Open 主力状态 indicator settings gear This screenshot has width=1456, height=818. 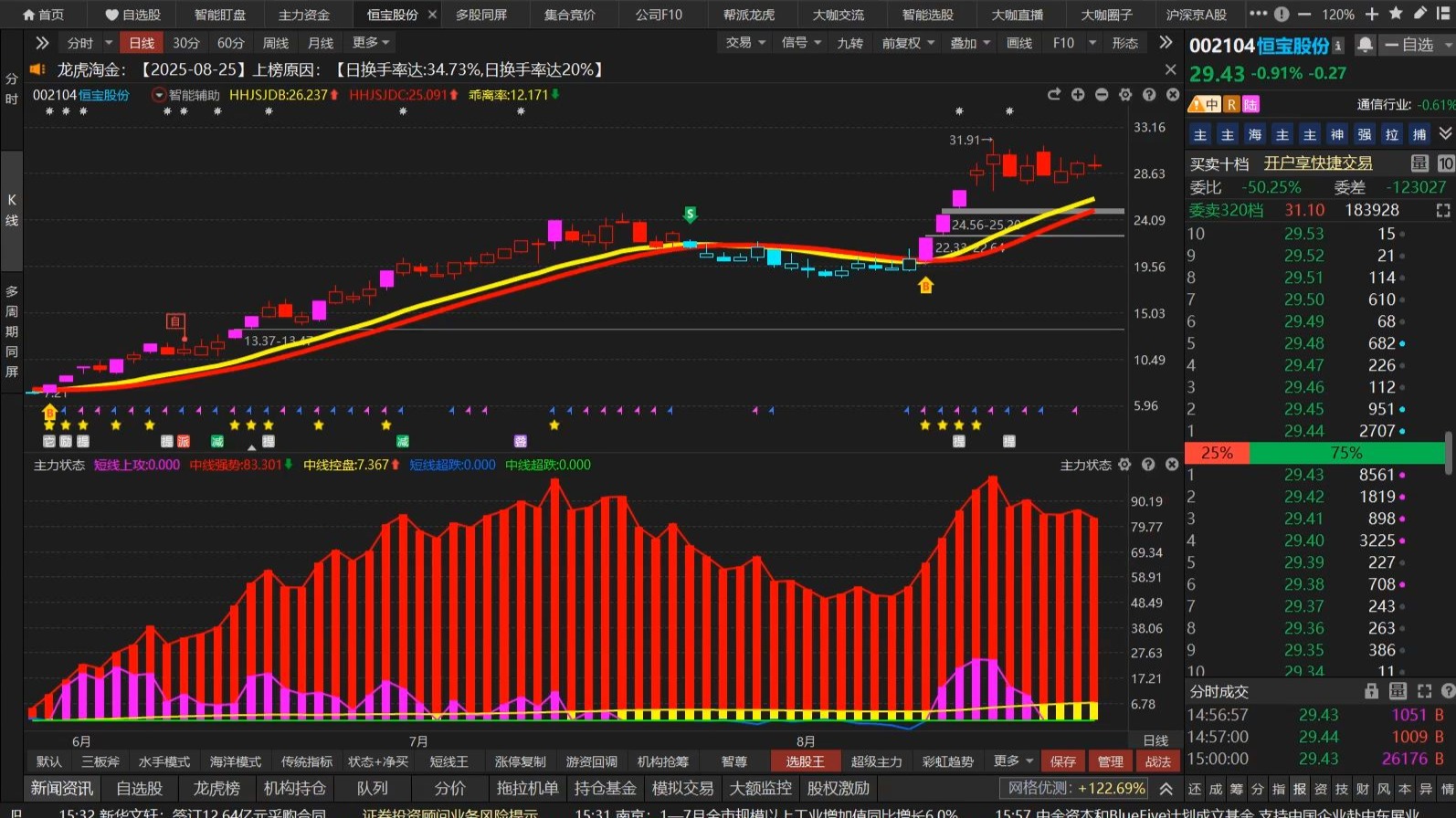[x=1124, y=465]
